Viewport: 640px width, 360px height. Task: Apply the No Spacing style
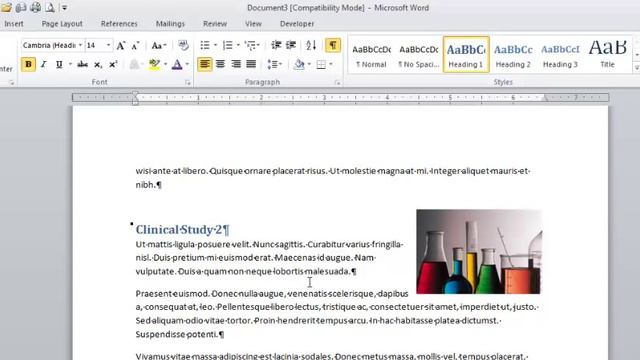(x=418, y=55)
